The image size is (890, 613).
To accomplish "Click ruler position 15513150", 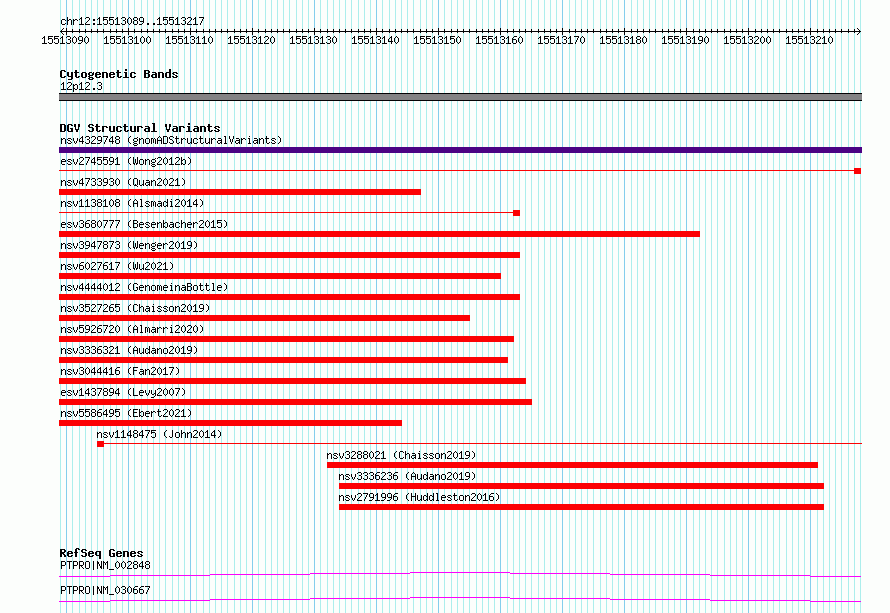I will [x=437, y=40].
